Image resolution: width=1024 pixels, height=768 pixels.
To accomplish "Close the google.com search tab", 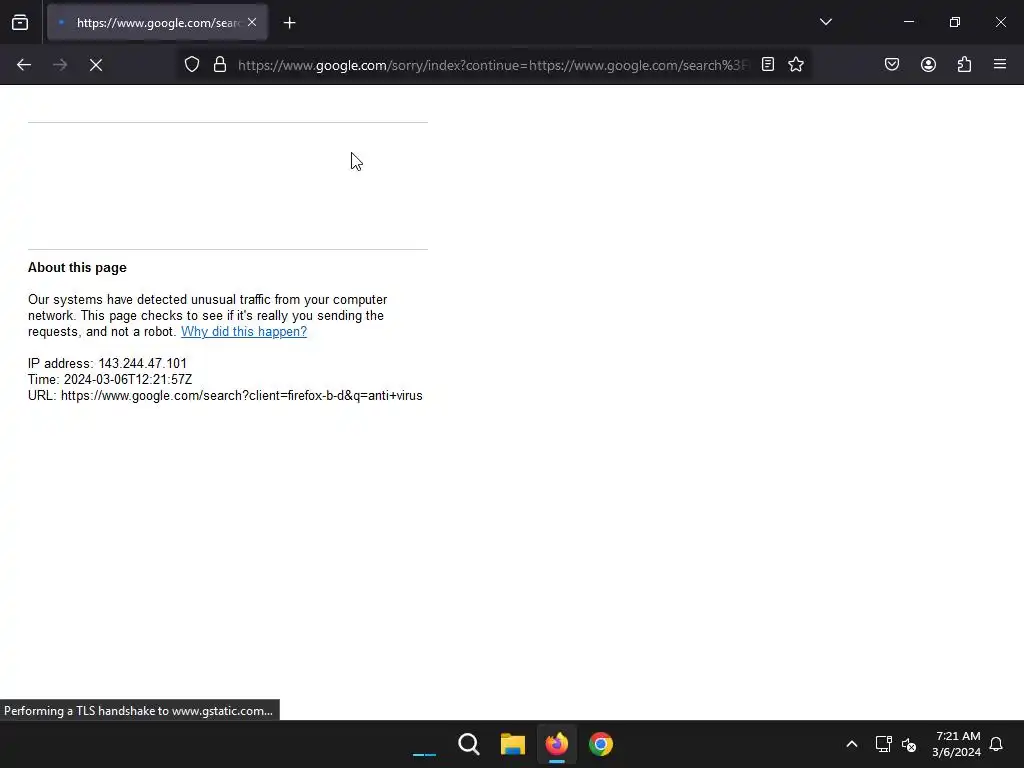I will coord(252,22).
